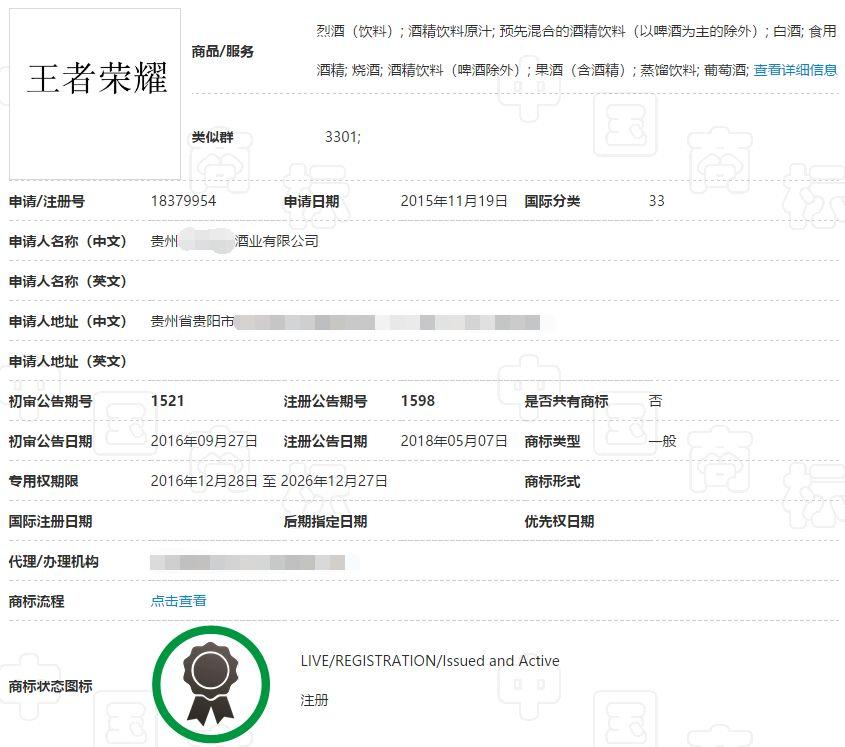The height and width of the screenshot is (747, 845).
Task: Open the 点击查看 trademark process link
Action: (x=178, y=601)
